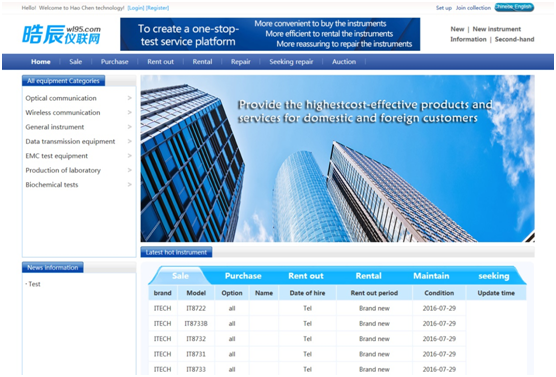Click the IT8722 model row
Image resolution: width=556 pixels, height=377 pixels.
(337, 308)
